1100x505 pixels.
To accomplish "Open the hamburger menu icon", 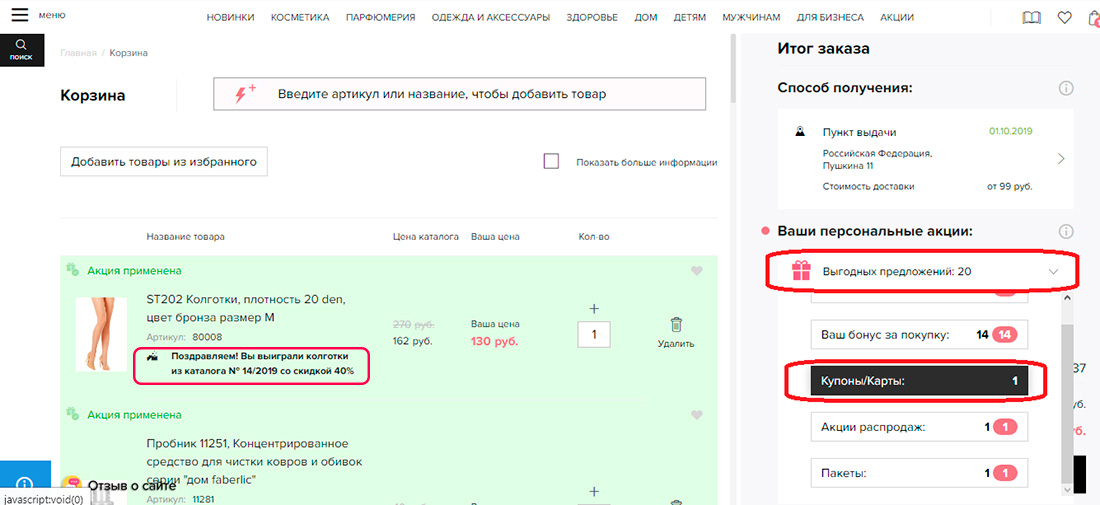I will click(20, 15).
